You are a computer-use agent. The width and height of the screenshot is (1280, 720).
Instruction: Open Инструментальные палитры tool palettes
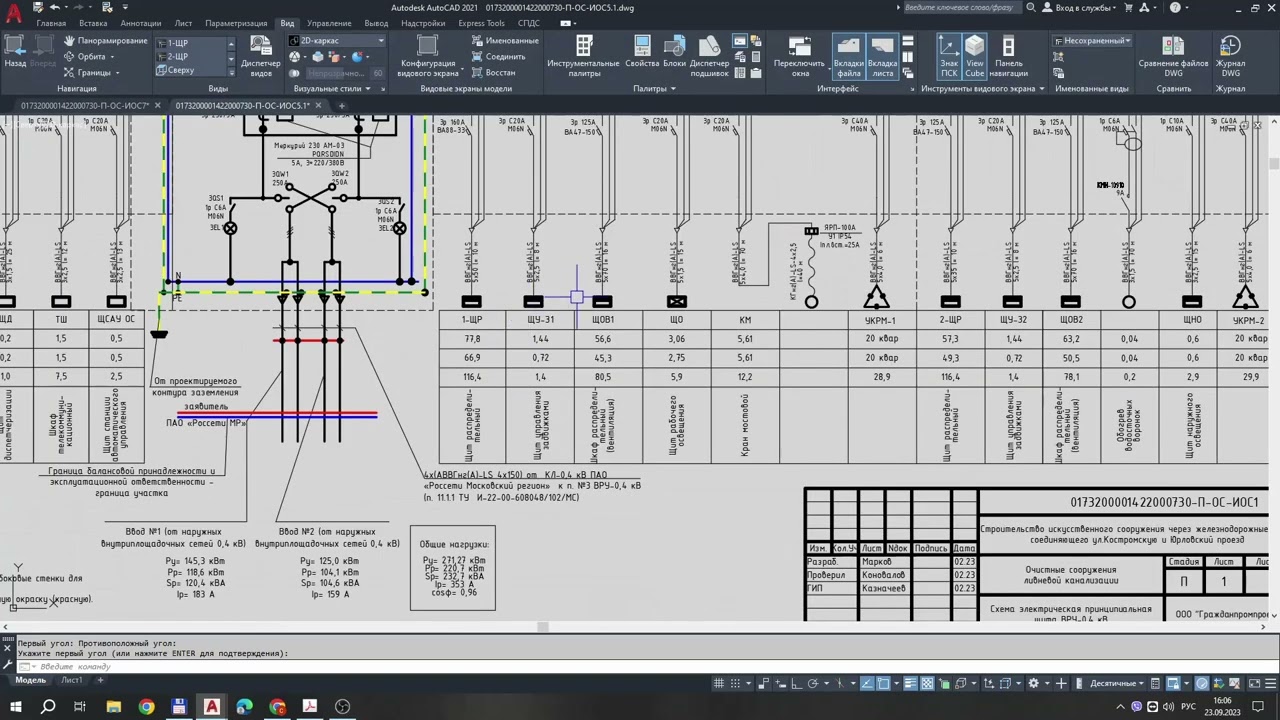point(583,56)
